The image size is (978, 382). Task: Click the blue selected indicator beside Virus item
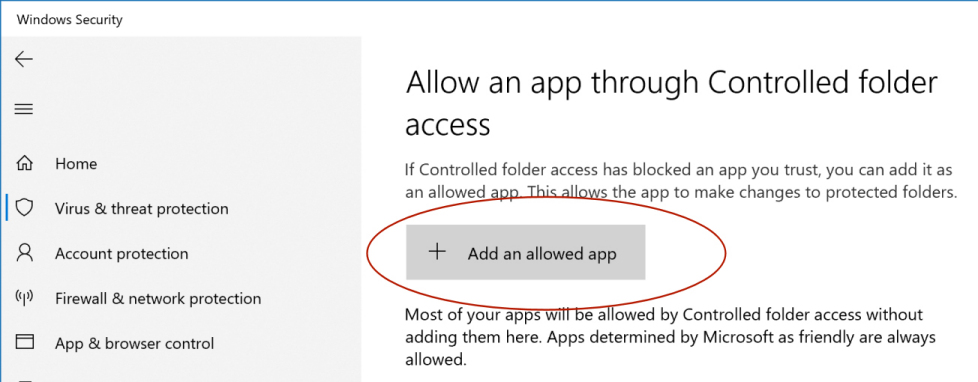(x=6, y=208)
